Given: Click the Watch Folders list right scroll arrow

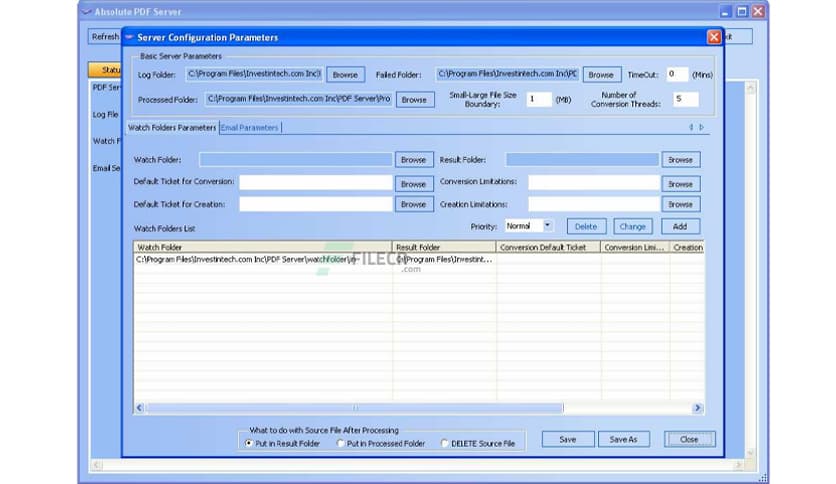Looking at the screenshot, I should tap(697, 408).
